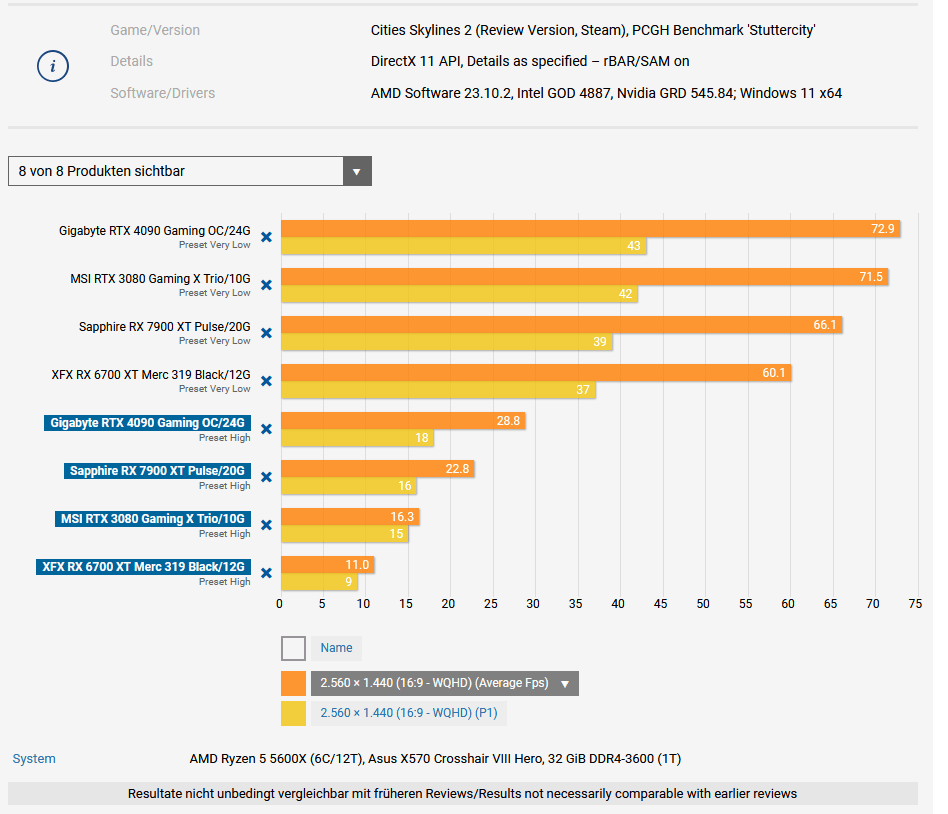The image size is (948, 814).
Task: Open the '8 von 8 Produkten sichtbar' dropdown
Action: (x=190, y=171)
